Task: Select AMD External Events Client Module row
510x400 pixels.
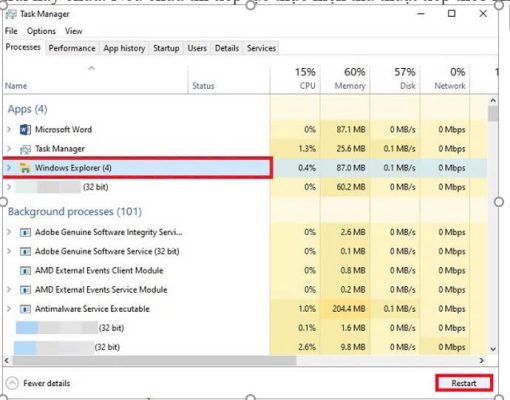Action: click(x=245, y=270)
